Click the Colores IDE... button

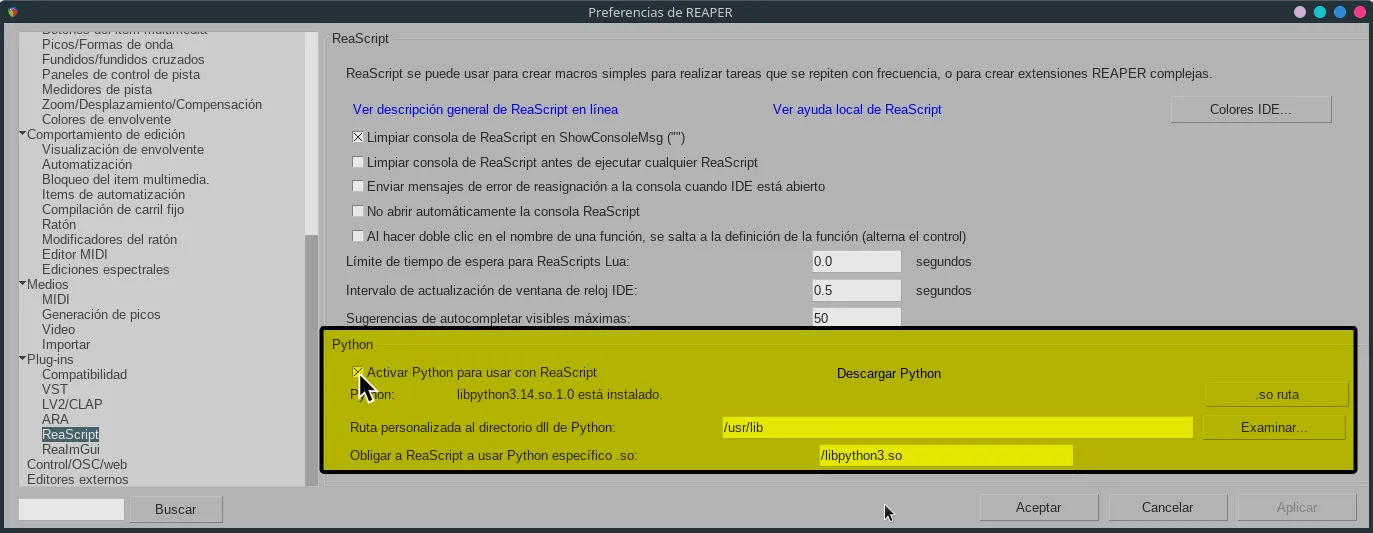(1250, 110)
